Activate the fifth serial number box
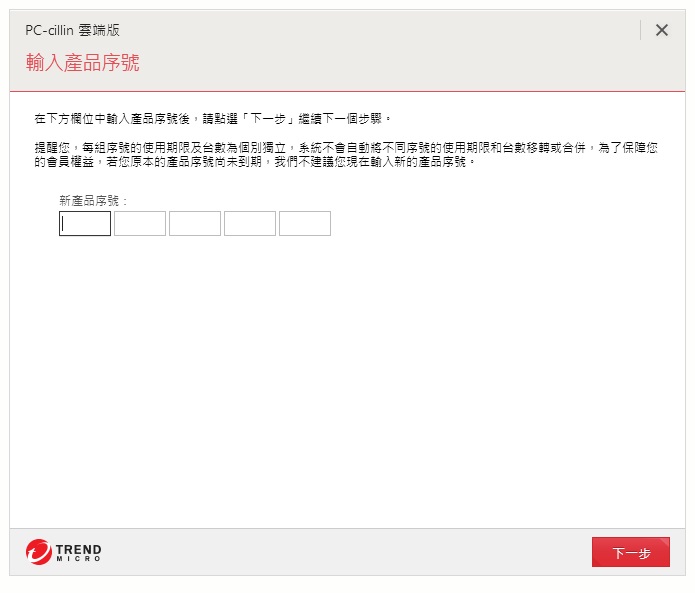This screenshot has width=695, height=593. pos(305,224)
